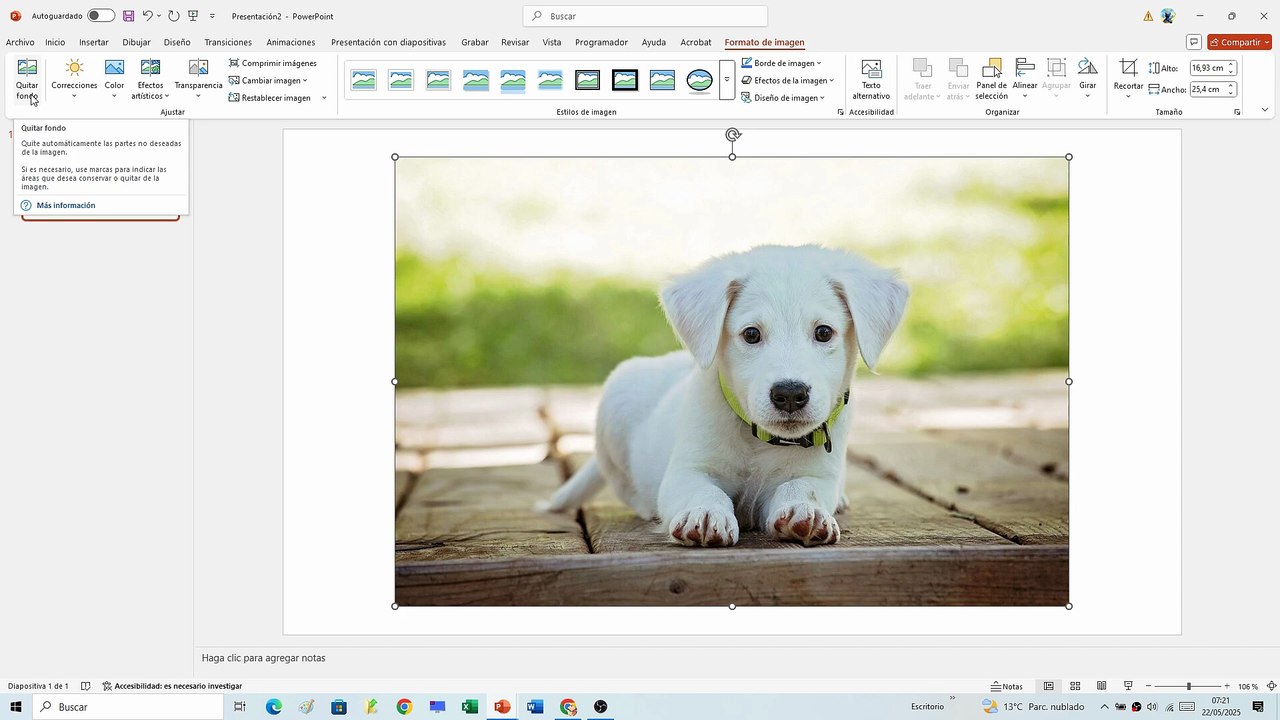The height and width of the screenshot is (720, 1280).
Task: Open the Cambiar imagen dropdown
Action: pyautogui.click(x=268, y=80)
